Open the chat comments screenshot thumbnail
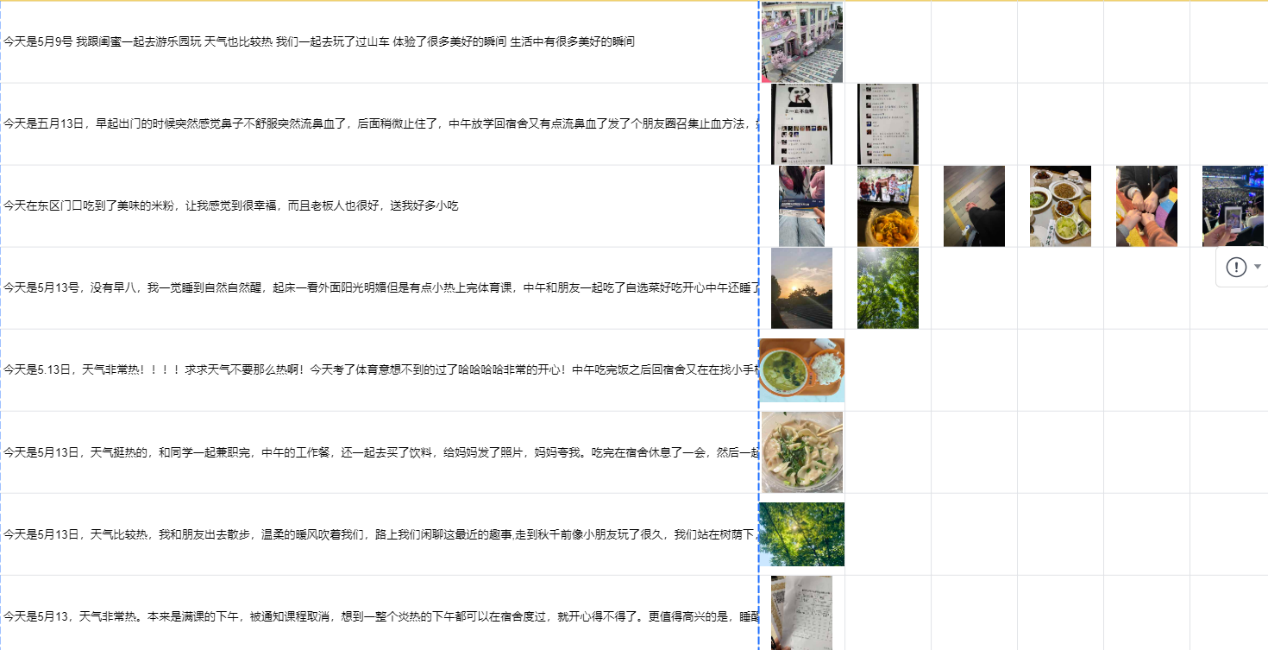 click(887, 124)
